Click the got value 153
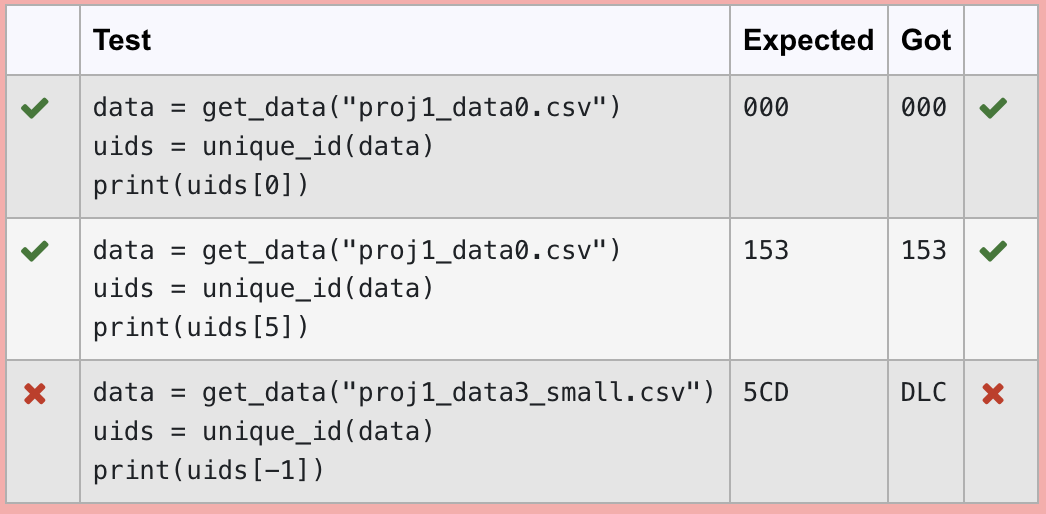 click(x=924, y=250)
